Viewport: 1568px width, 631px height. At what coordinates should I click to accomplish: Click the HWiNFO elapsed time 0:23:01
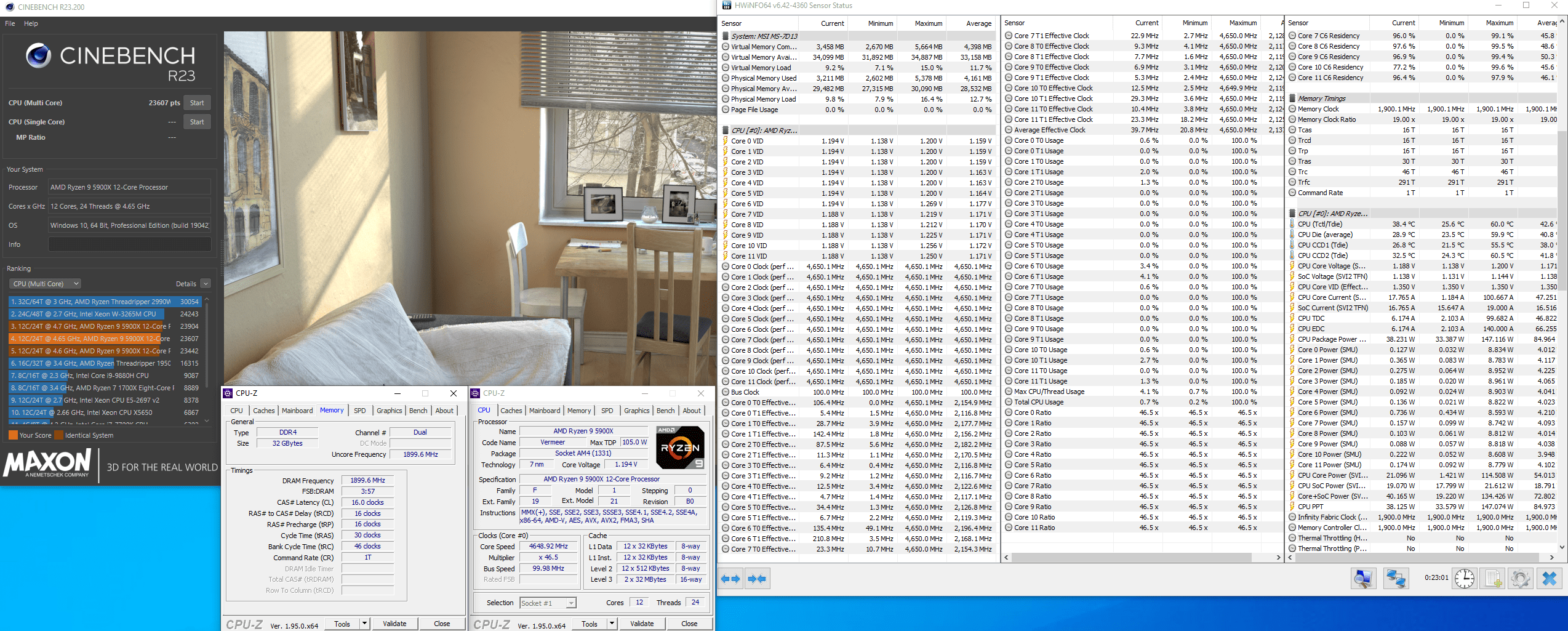point(1436,578)
